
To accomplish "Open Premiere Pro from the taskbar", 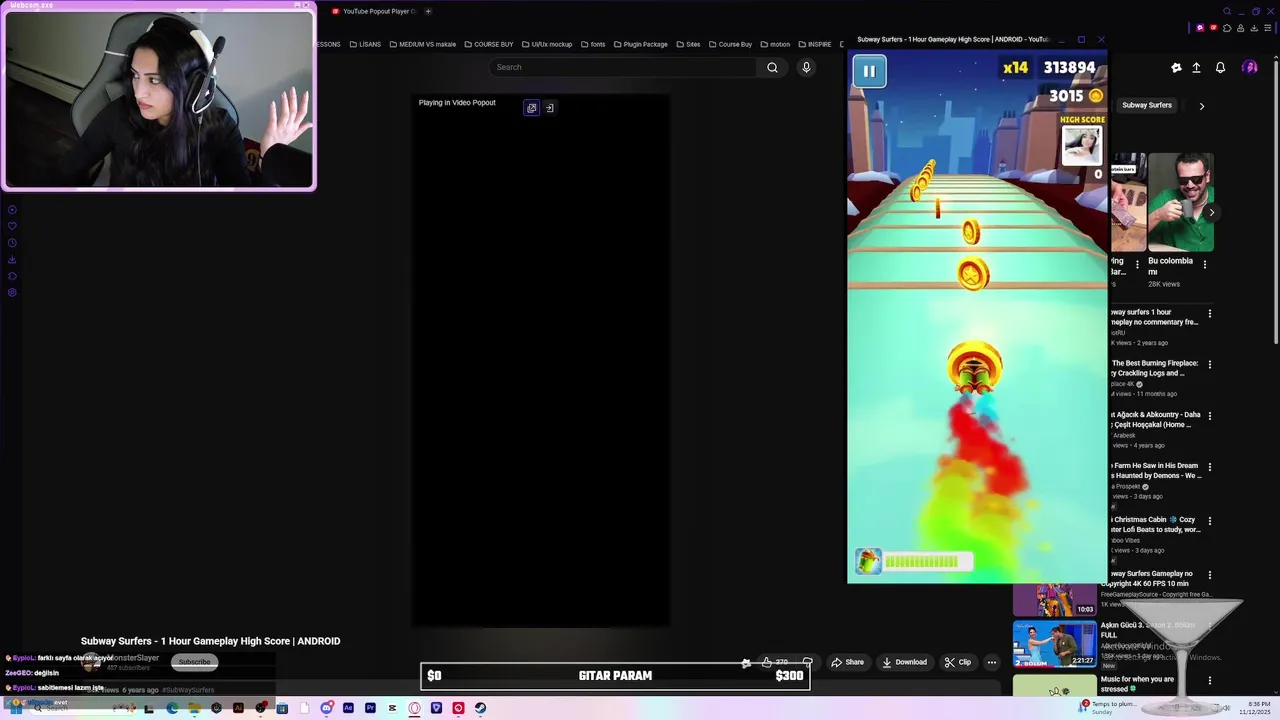I will (x=370, y=708).
